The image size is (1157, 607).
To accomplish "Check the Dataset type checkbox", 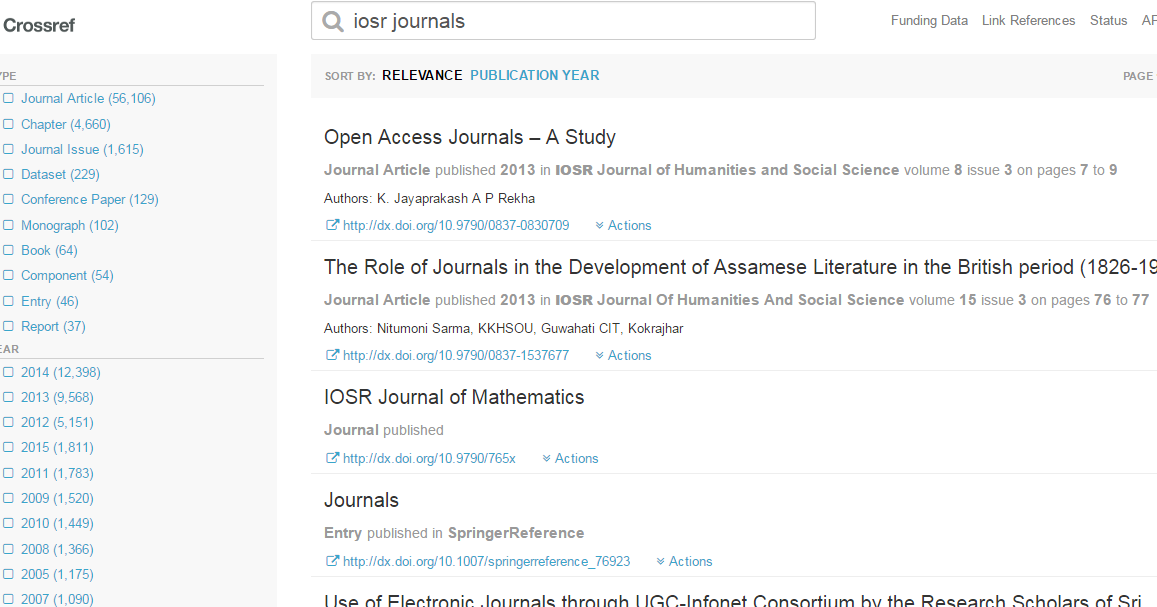I will coord(10,174).
